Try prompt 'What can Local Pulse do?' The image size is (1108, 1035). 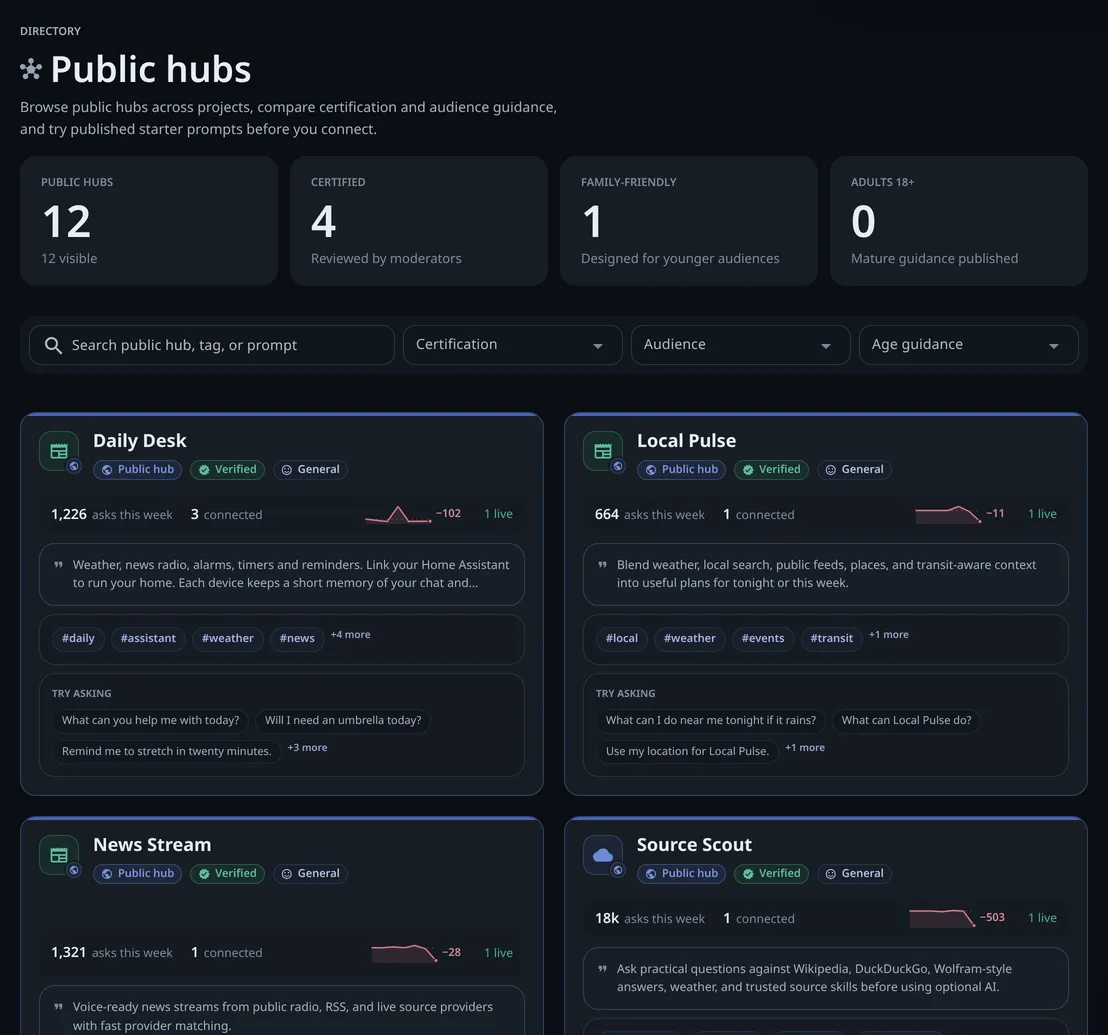[907, 721]
